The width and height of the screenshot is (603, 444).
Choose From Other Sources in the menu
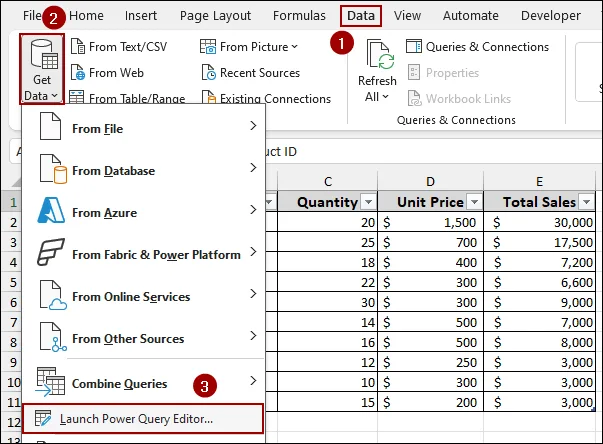(x=143, y=336)
